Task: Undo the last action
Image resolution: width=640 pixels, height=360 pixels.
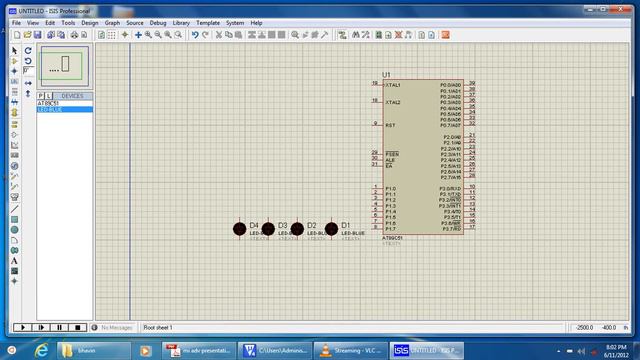Action: pos(195,35)
